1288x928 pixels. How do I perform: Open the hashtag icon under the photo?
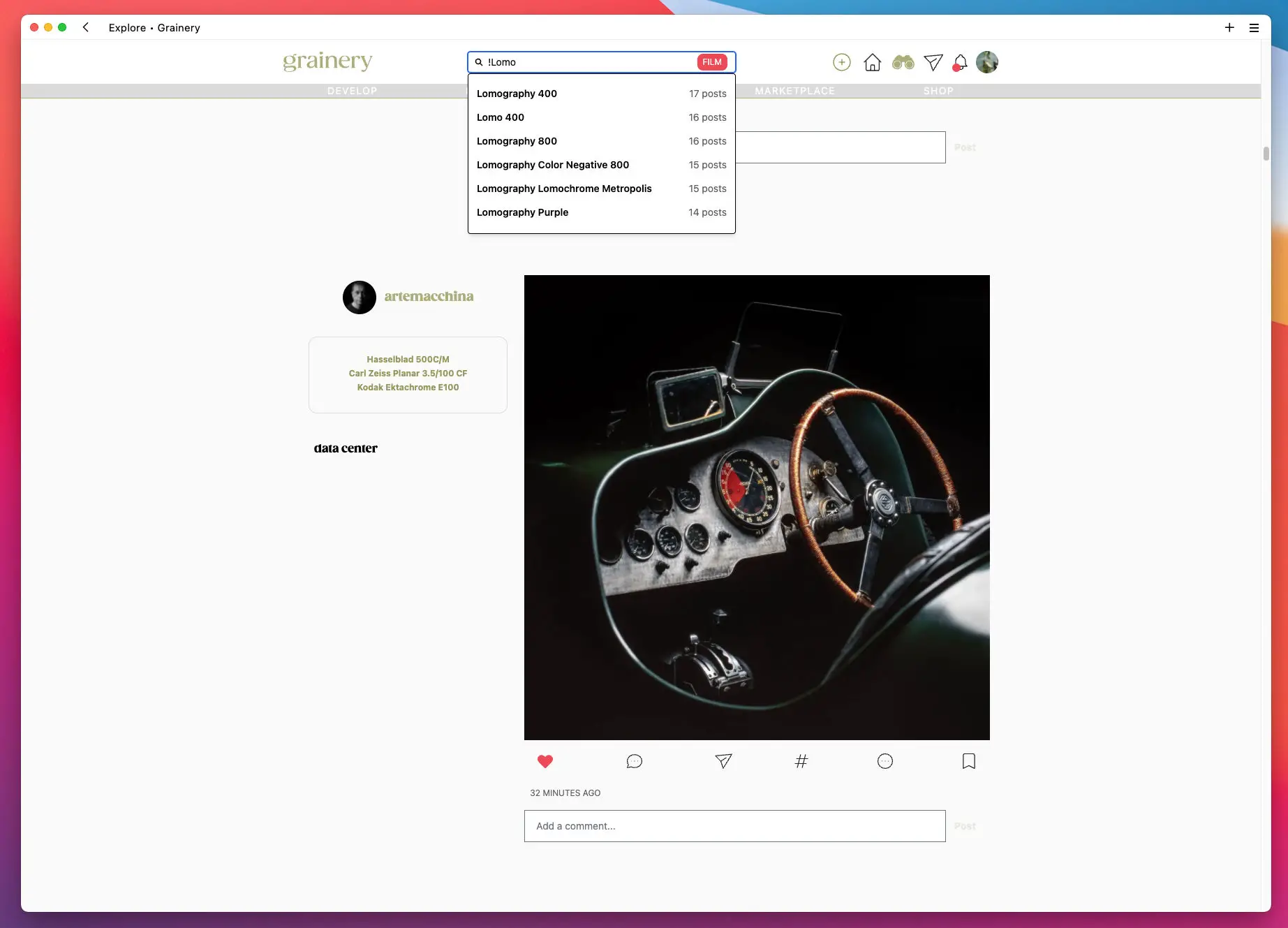[801, 761]
